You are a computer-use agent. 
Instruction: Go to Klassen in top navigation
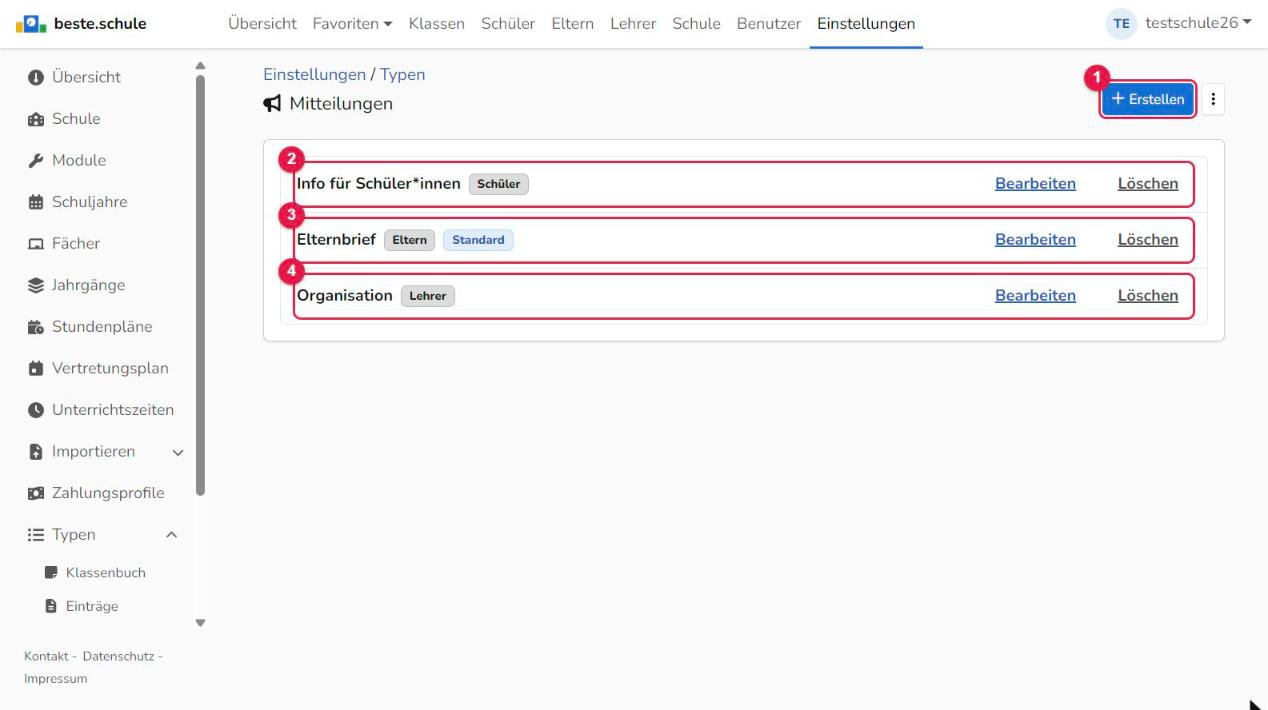(437, 24)
